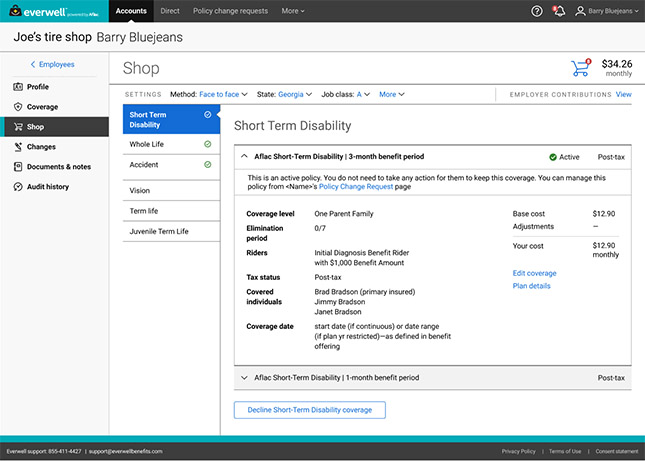Select Vision product
The height and width of the screenshot is (461, 645).
[x=171, y=190]
